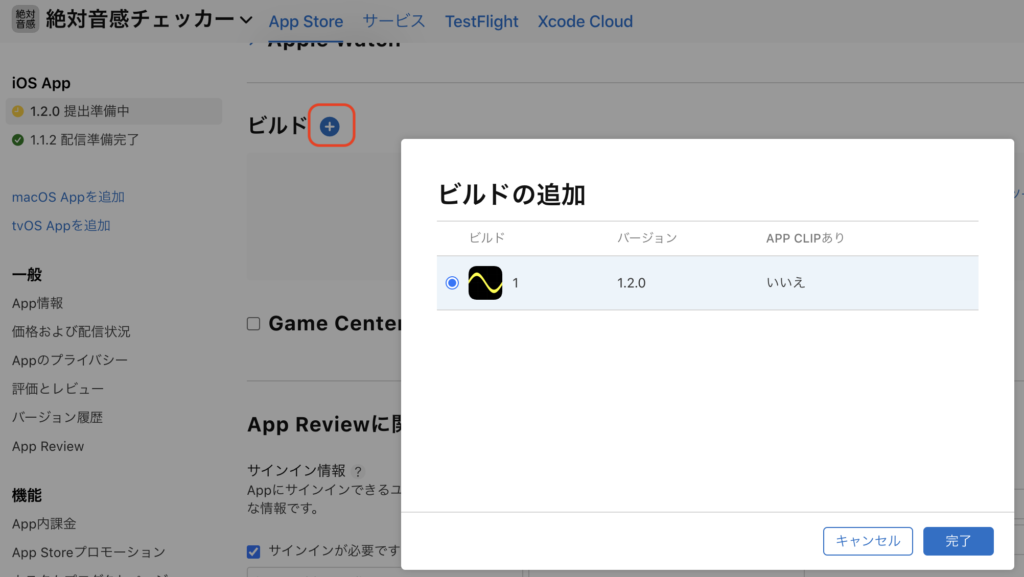Viewport: 1024px width, 577px height.
Task: Open 価格および配信状況 in the sidebar
Action: (71, 332)
